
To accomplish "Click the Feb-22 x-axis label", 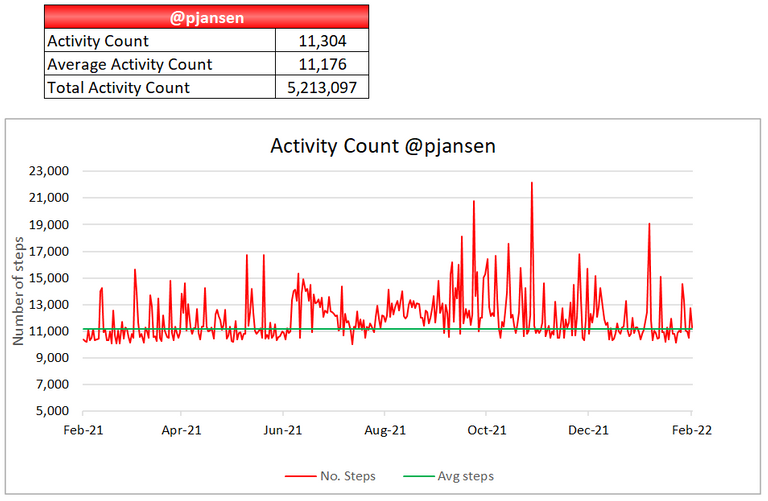I will [x=692, y=430].
